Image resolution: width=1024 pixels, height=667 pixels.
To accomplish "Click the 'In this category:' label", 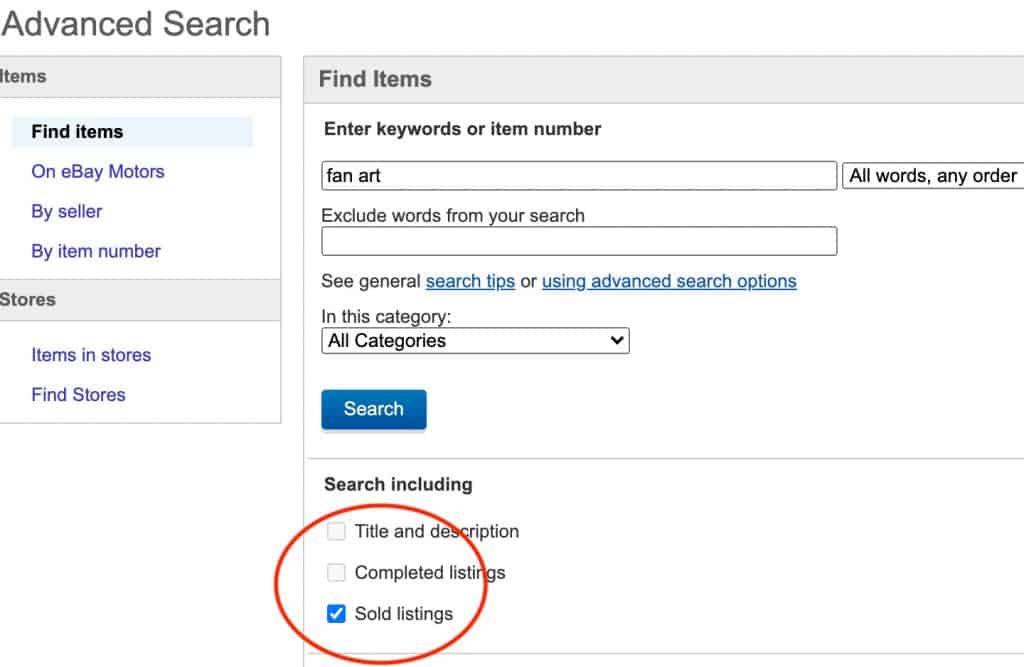I will pos(386,316).
